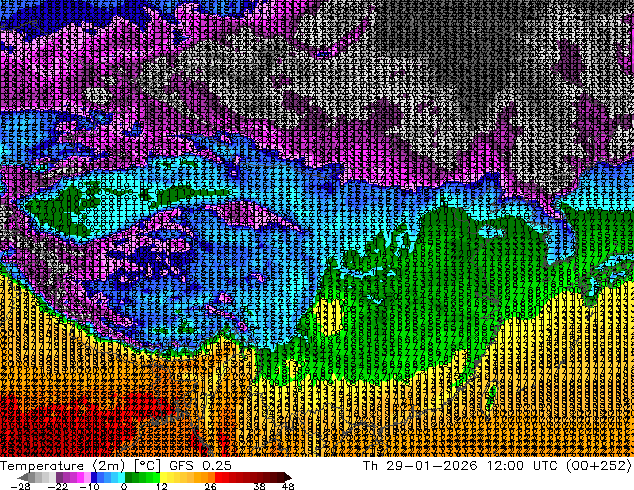Click the '(00+252)' forecast offset text

pos(598,466)
